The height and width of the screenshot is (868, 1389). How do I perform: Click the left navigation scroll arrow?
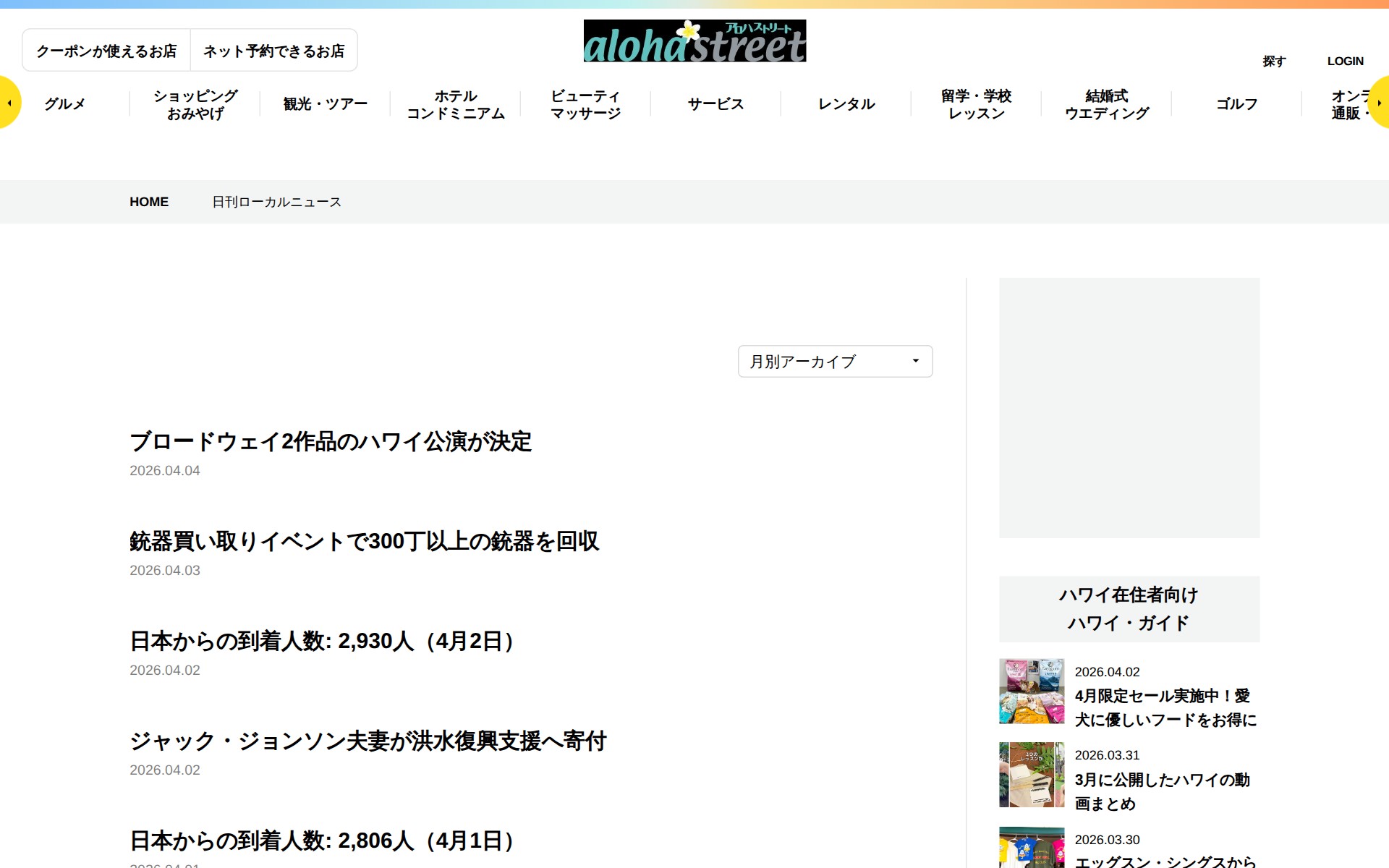8,102
